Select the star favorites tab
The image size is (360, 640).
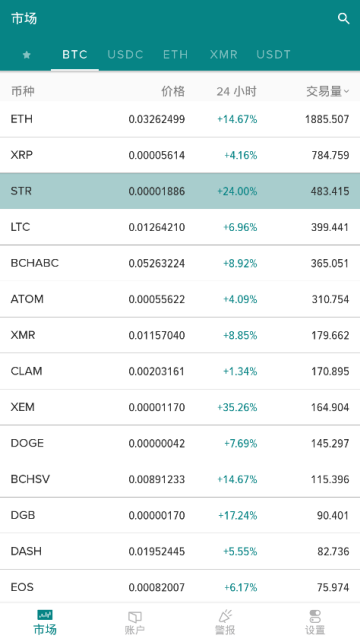pyautogui.click(x=27, y=55)
